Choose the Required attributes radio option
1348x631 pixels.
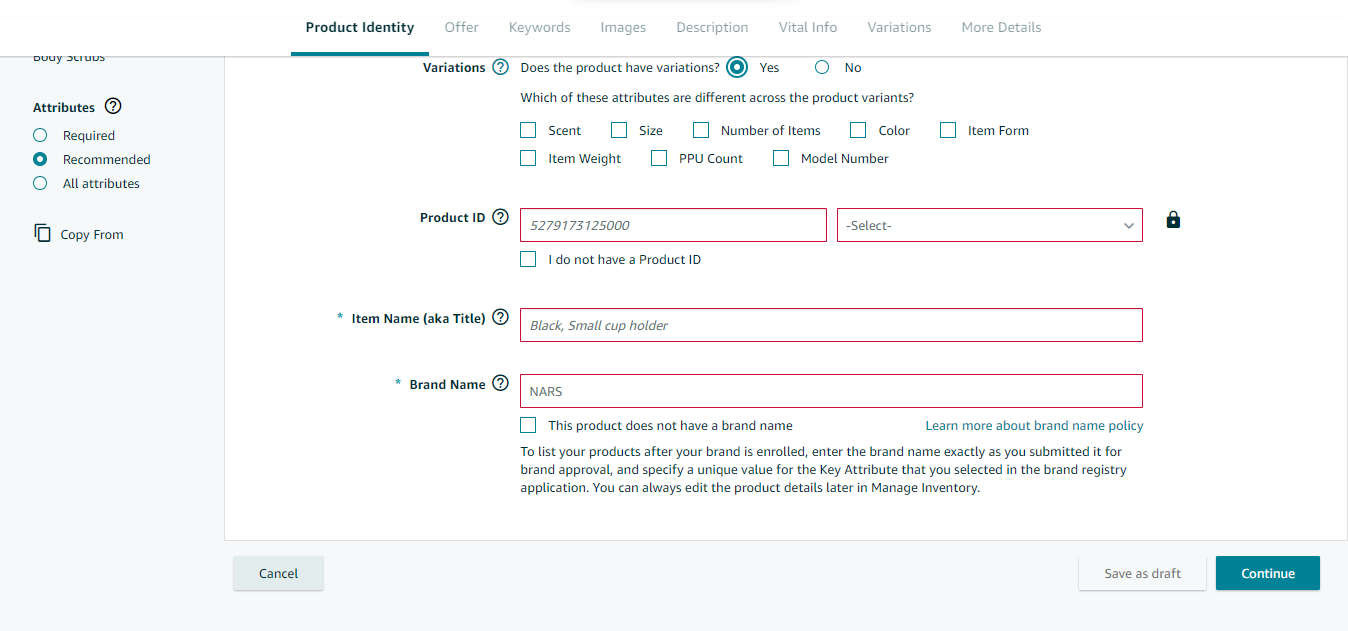click(40, 135)
